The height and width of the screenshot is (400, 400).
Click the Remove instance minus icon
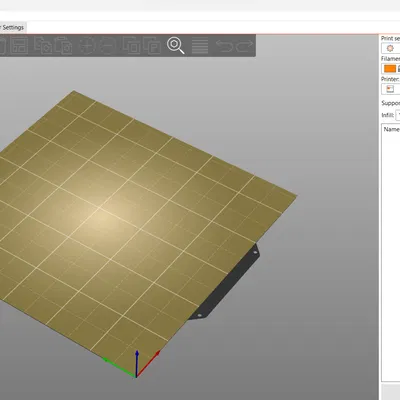[x=107, y=45]
